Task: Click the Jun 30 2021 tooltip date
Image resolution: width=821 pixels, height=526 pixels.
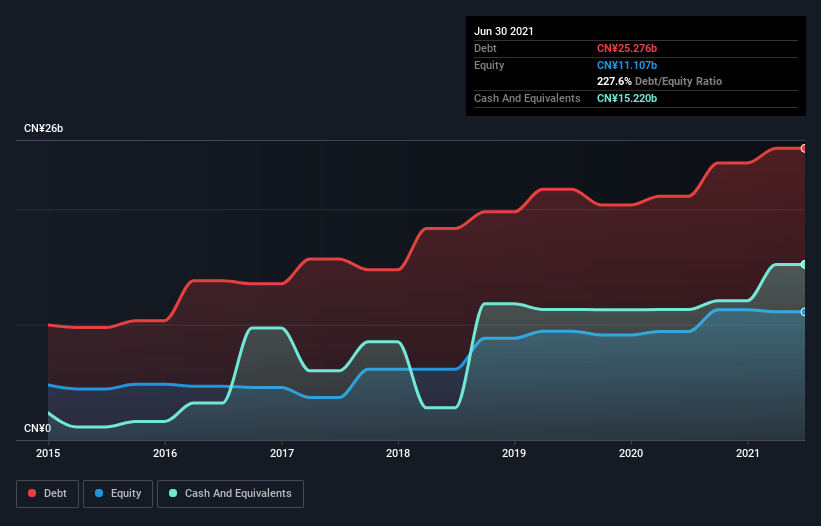Action: tap(504, 31)
